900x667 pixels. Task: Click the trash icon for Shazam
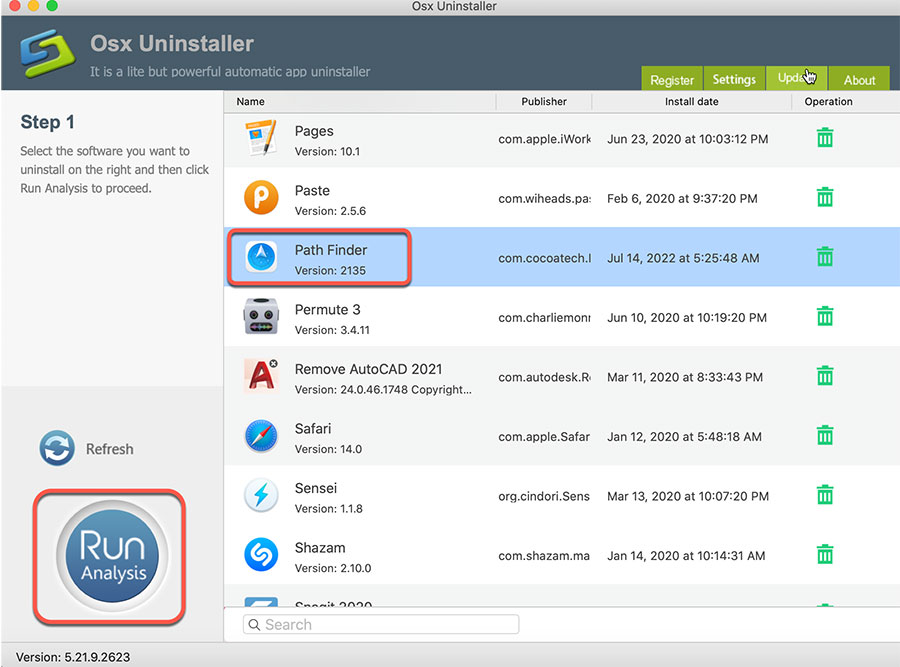tap(824, 555)
